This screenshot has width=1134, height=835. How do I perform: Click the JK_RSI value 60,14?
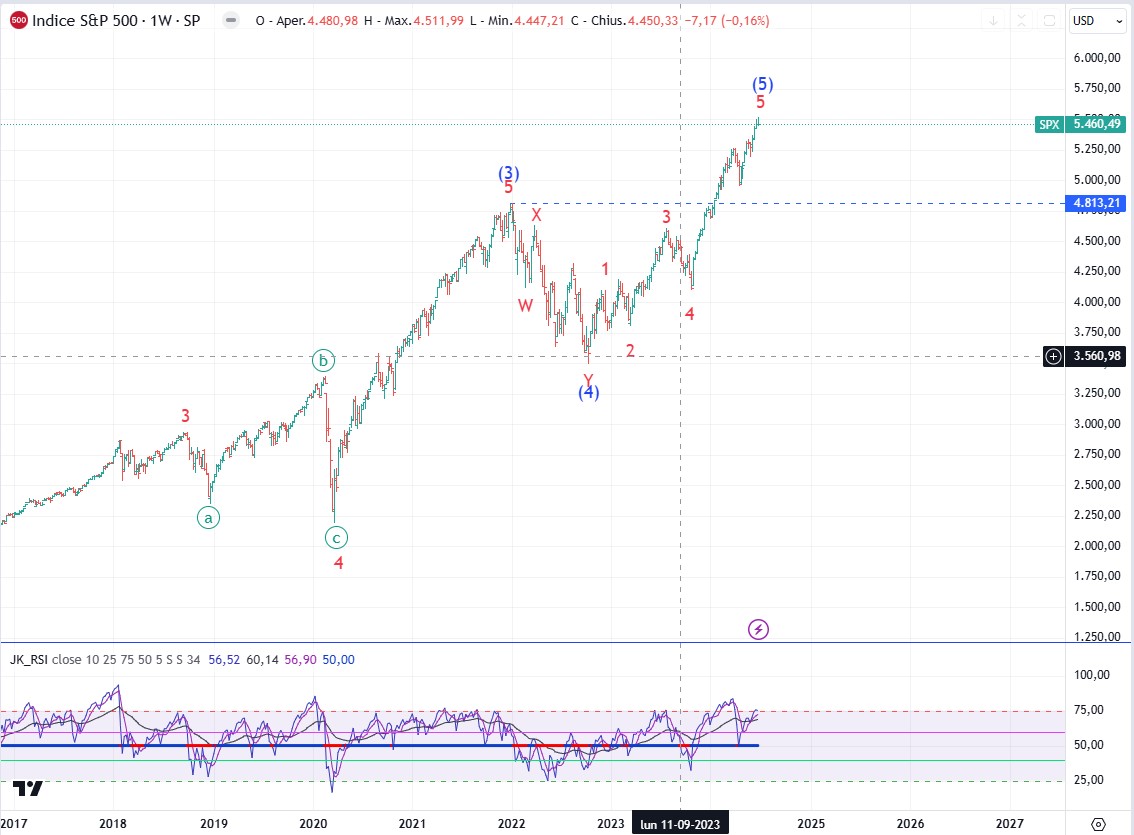(263, 659)
